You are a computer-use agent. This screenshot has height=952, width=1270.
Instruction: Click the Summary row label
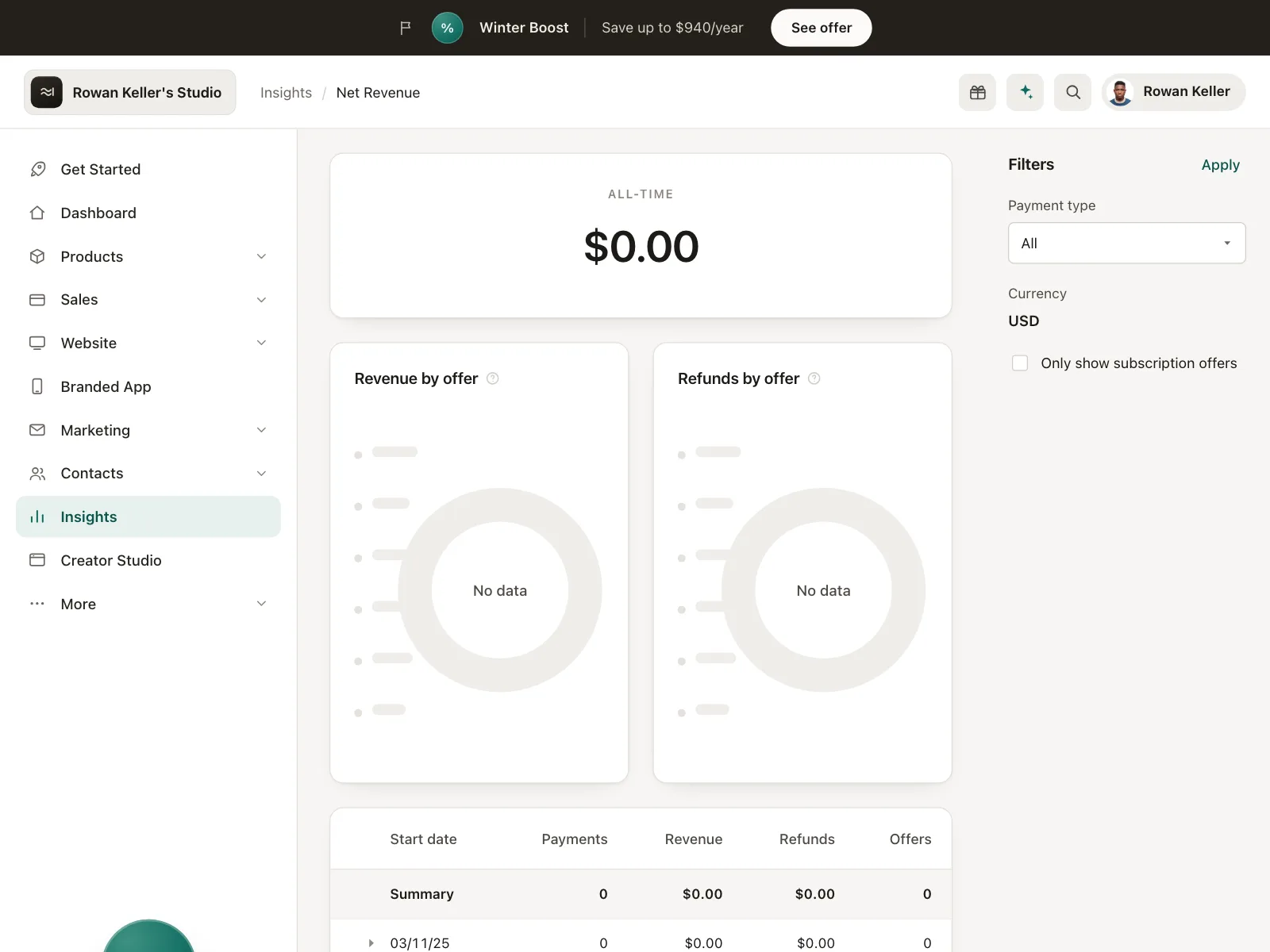(421, 894)
